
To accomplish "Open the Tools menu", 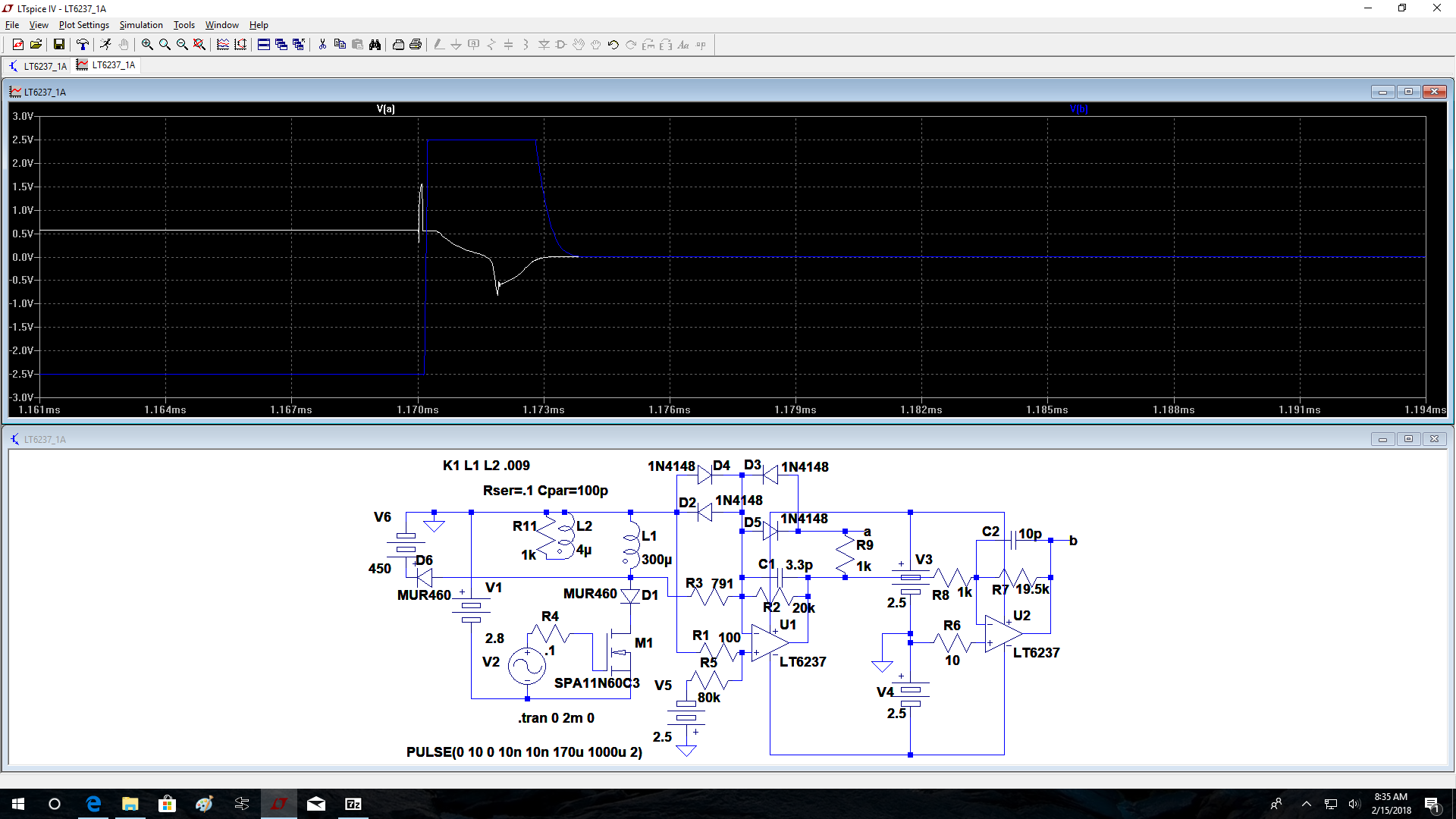I will (184, 25).
